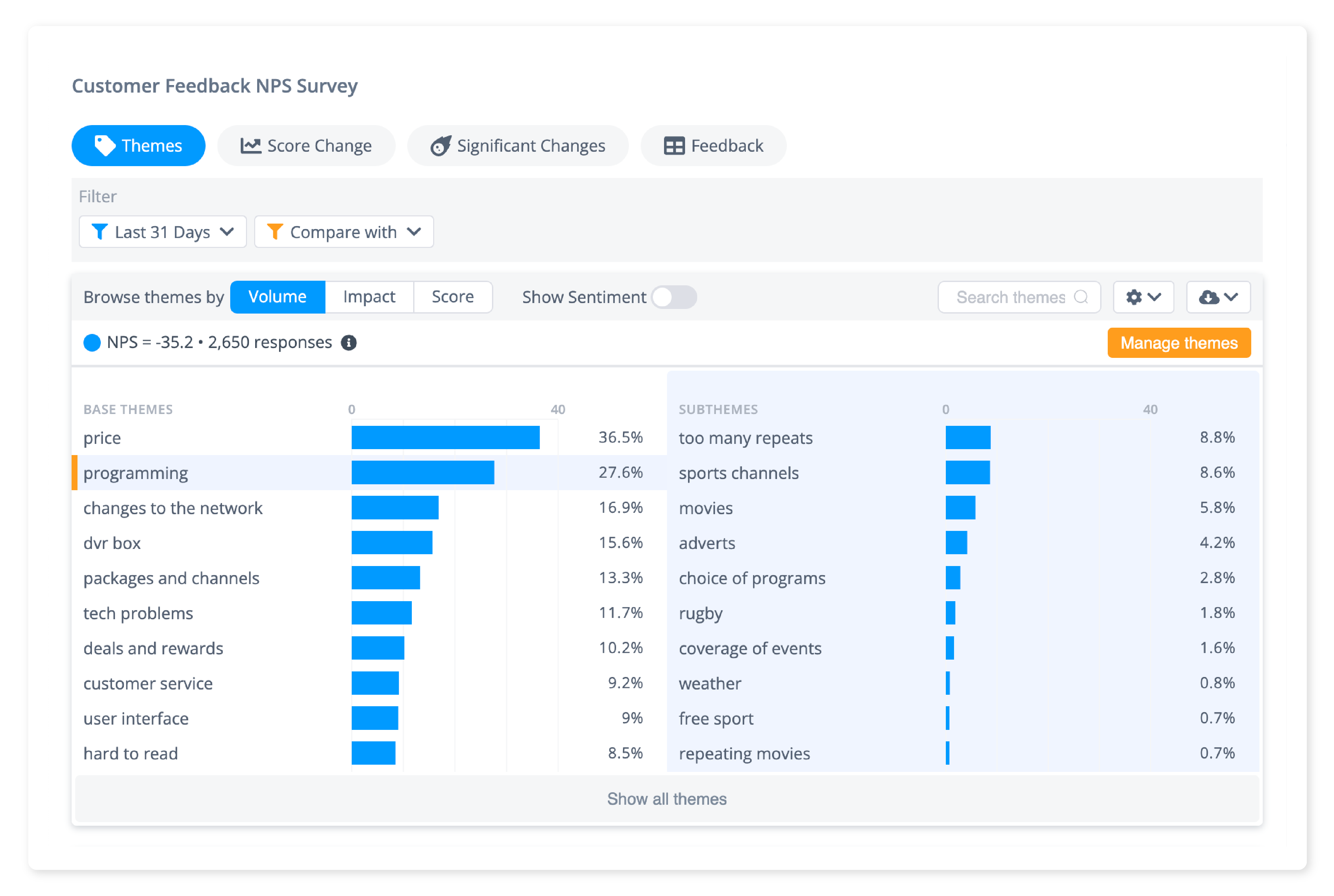Click the magnifier icon in Search themes
1334x896 pixels.
(x=1080, y=297)
